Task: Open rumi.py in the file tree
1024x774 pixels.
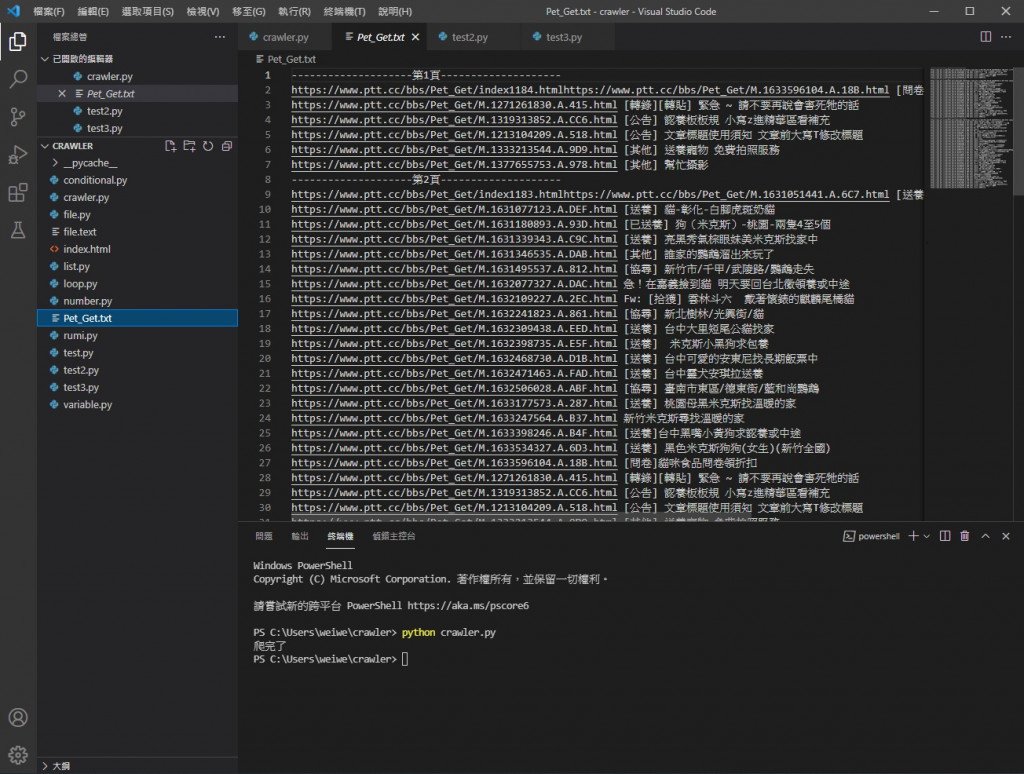Action: (x=137, y=335)
